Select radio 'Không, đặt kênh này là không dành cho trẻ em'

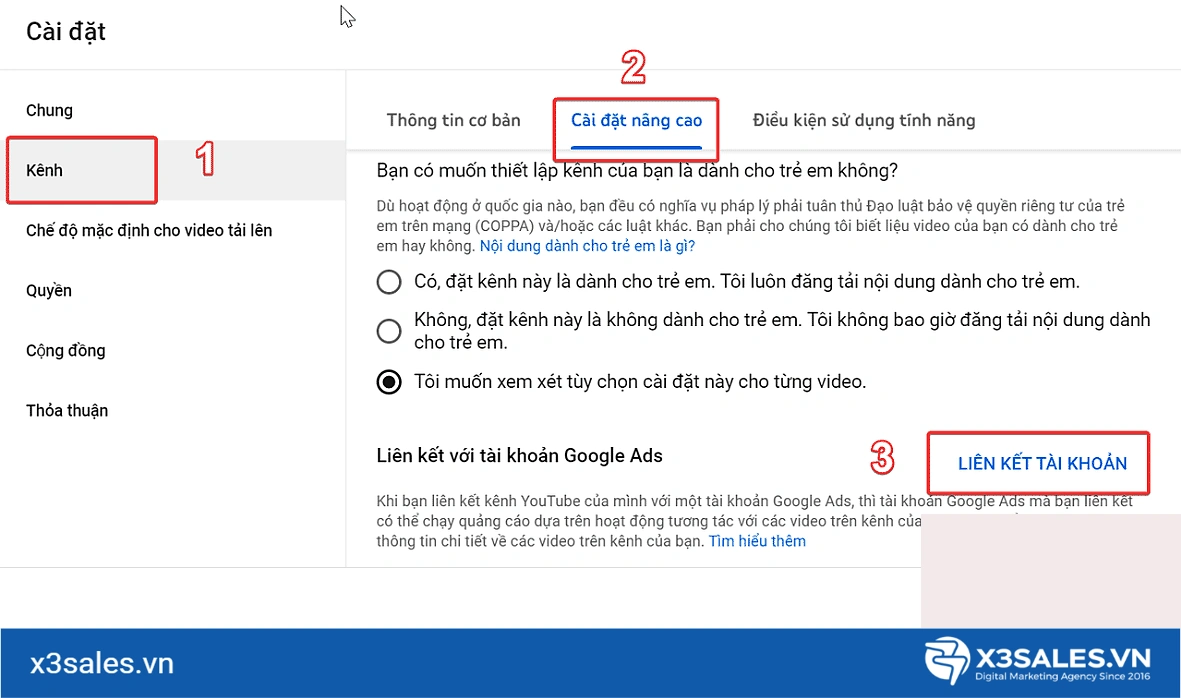pyautogui.click(x=389, y=331)
